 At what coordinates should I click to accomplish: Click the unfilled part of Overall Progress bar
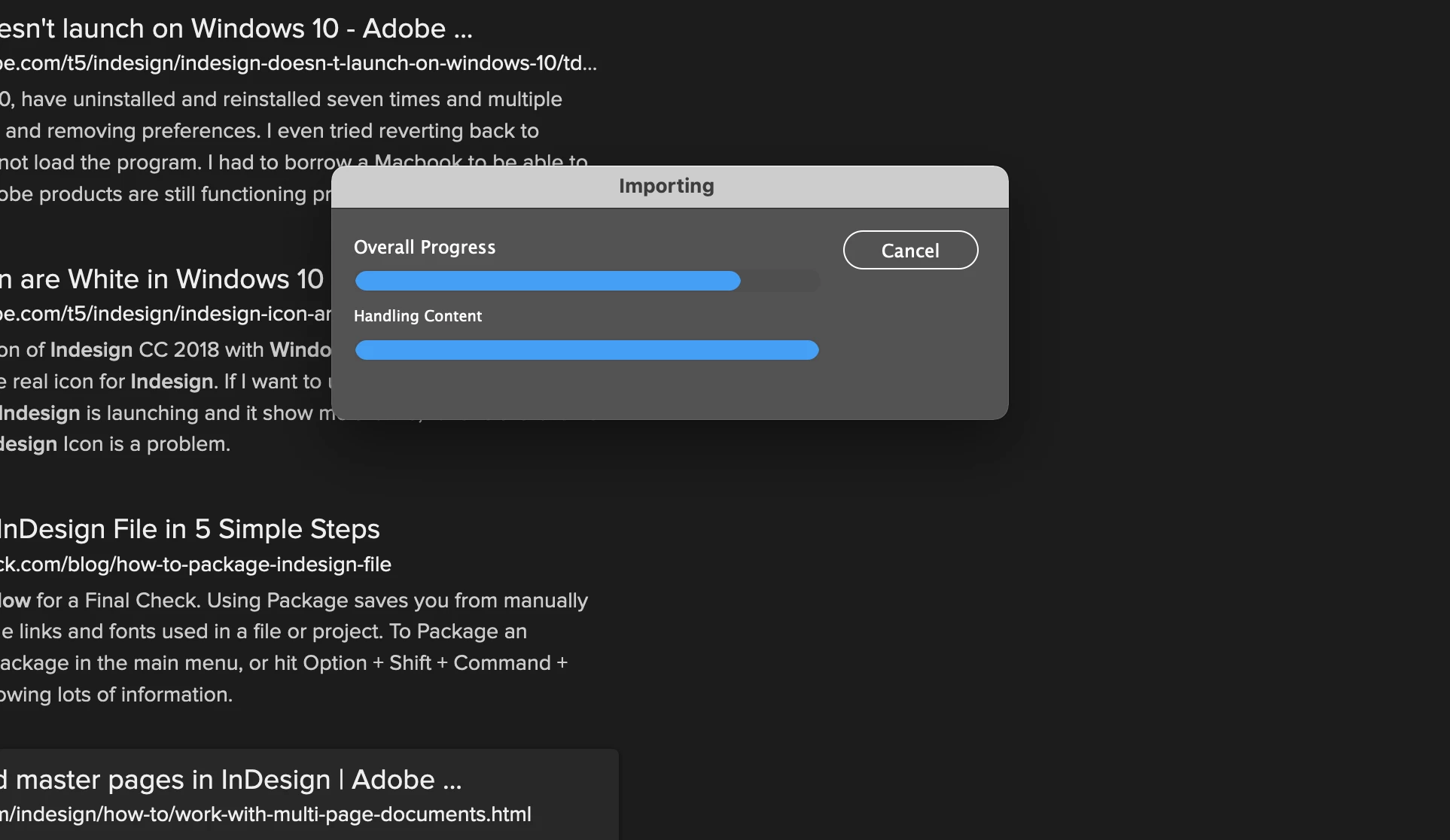click(780, 281)
